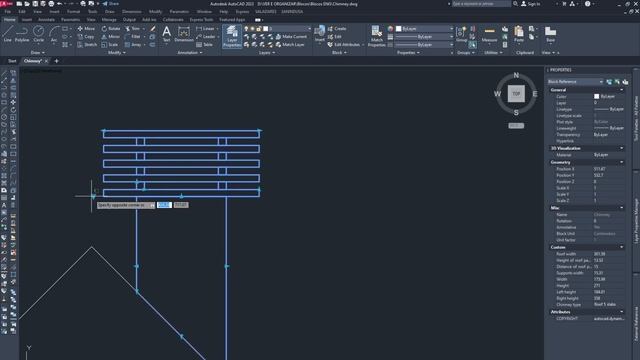Open the Measure tool

(489, 35)
